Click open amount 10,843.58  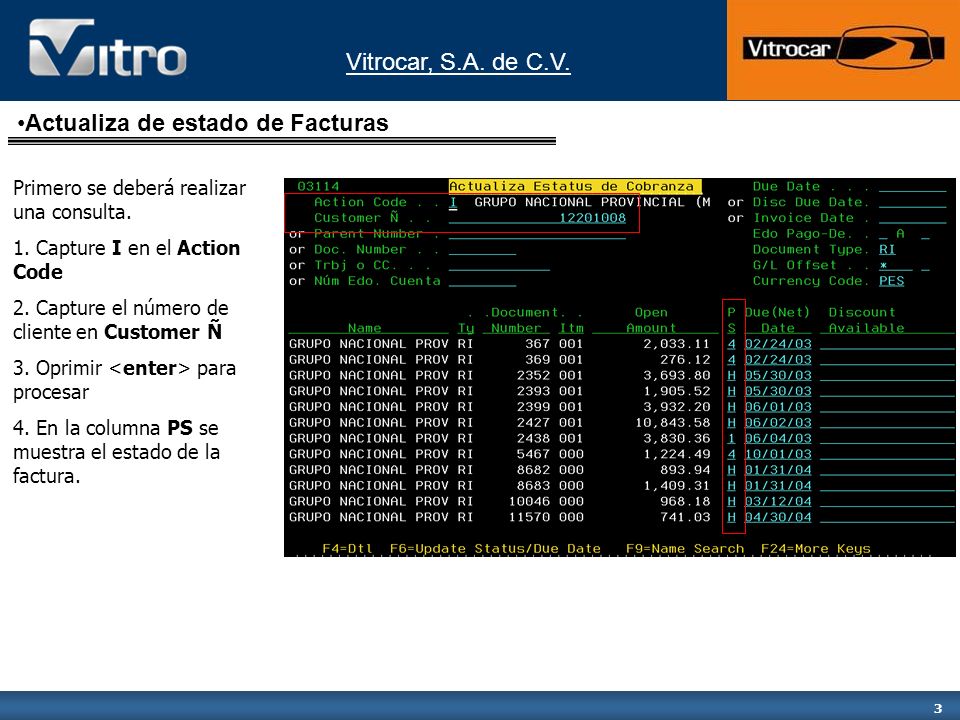(672, 423)
